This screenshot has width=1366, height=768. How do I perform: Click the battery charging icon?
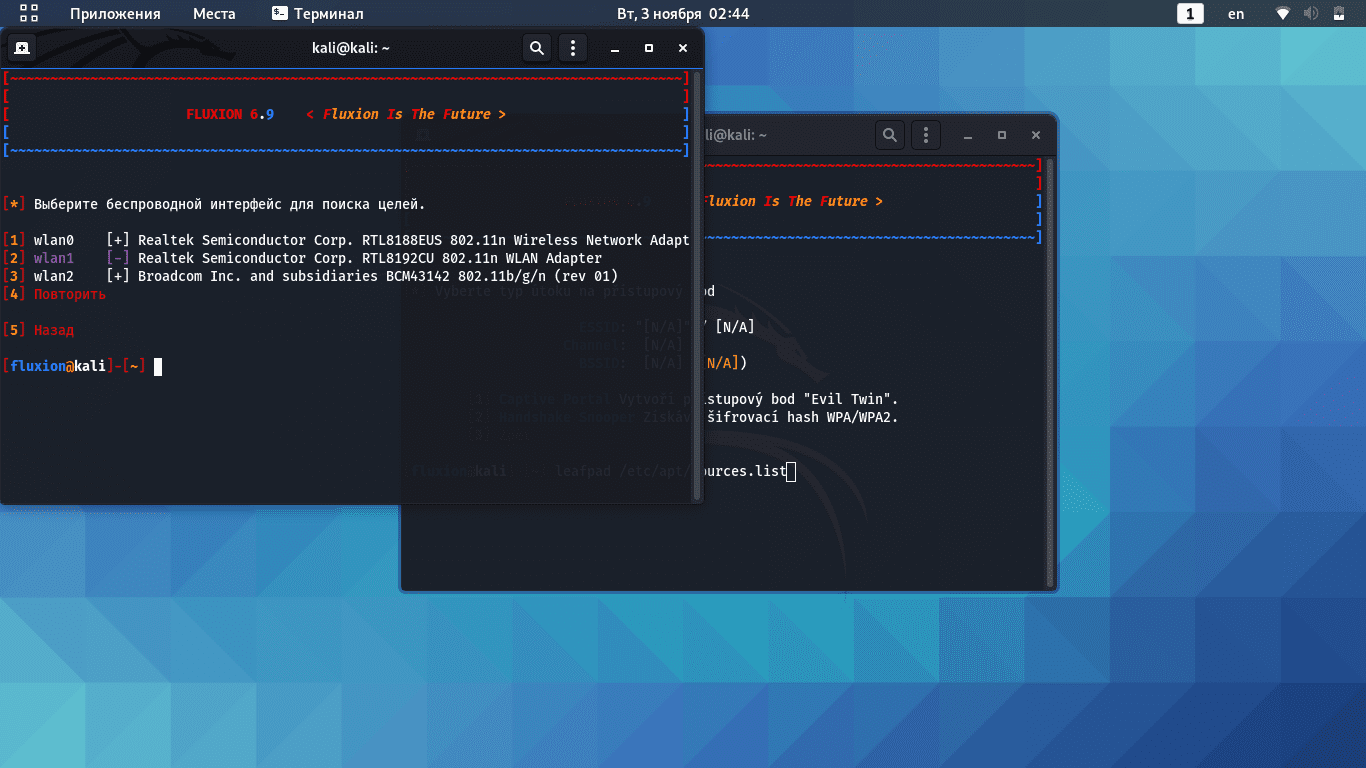pyautogui.click(x=1338, y=13)
